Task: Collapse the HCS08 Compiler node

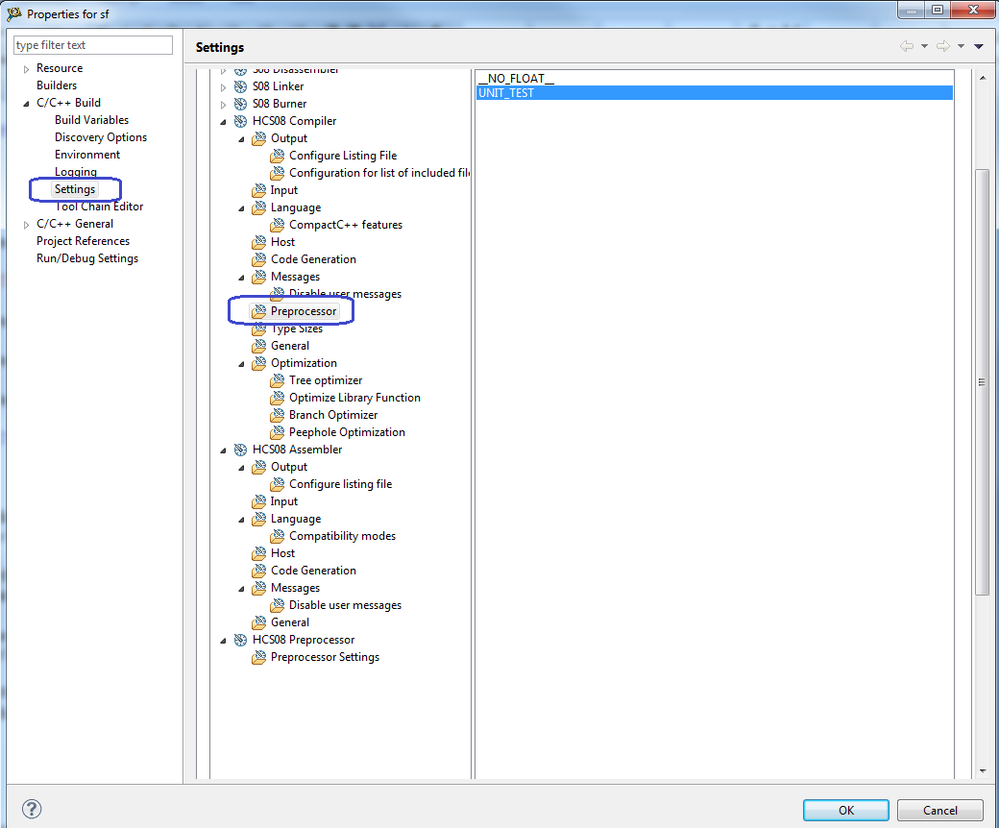Action: [223, 121]
